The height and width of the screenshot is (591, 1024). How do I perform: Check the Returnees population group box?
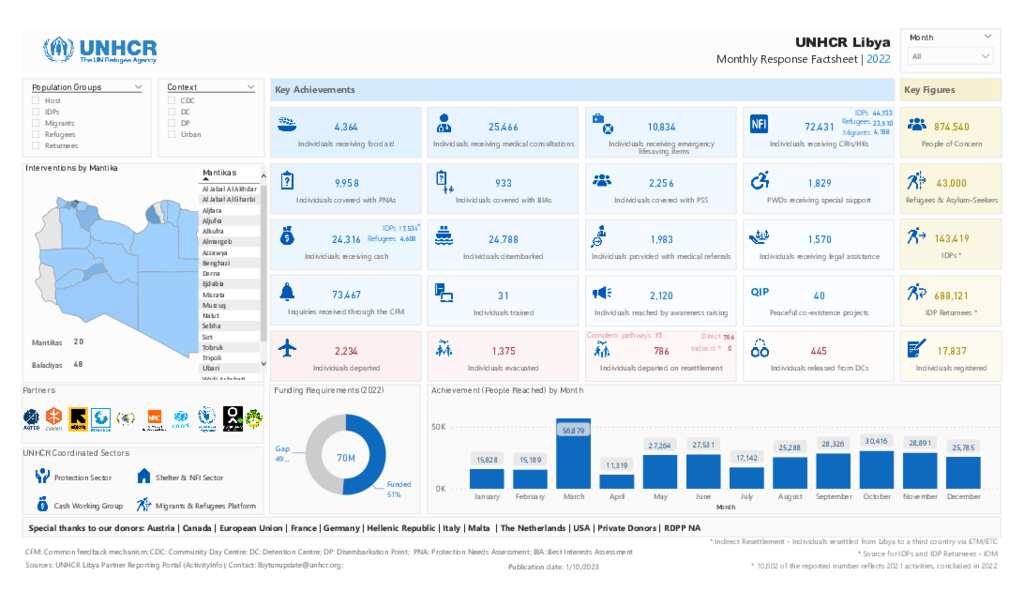(x=36, y=145)
